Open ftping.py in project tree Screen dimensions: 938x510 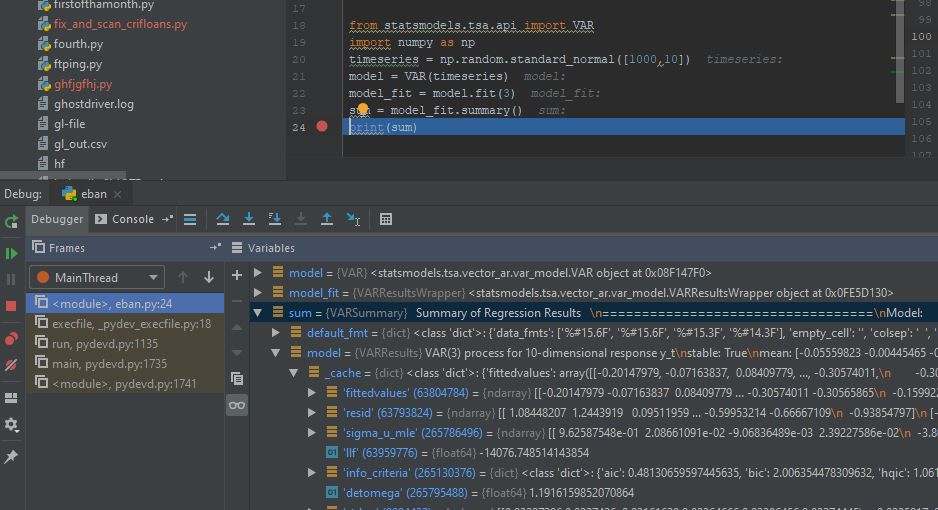(x=78, y=64)
